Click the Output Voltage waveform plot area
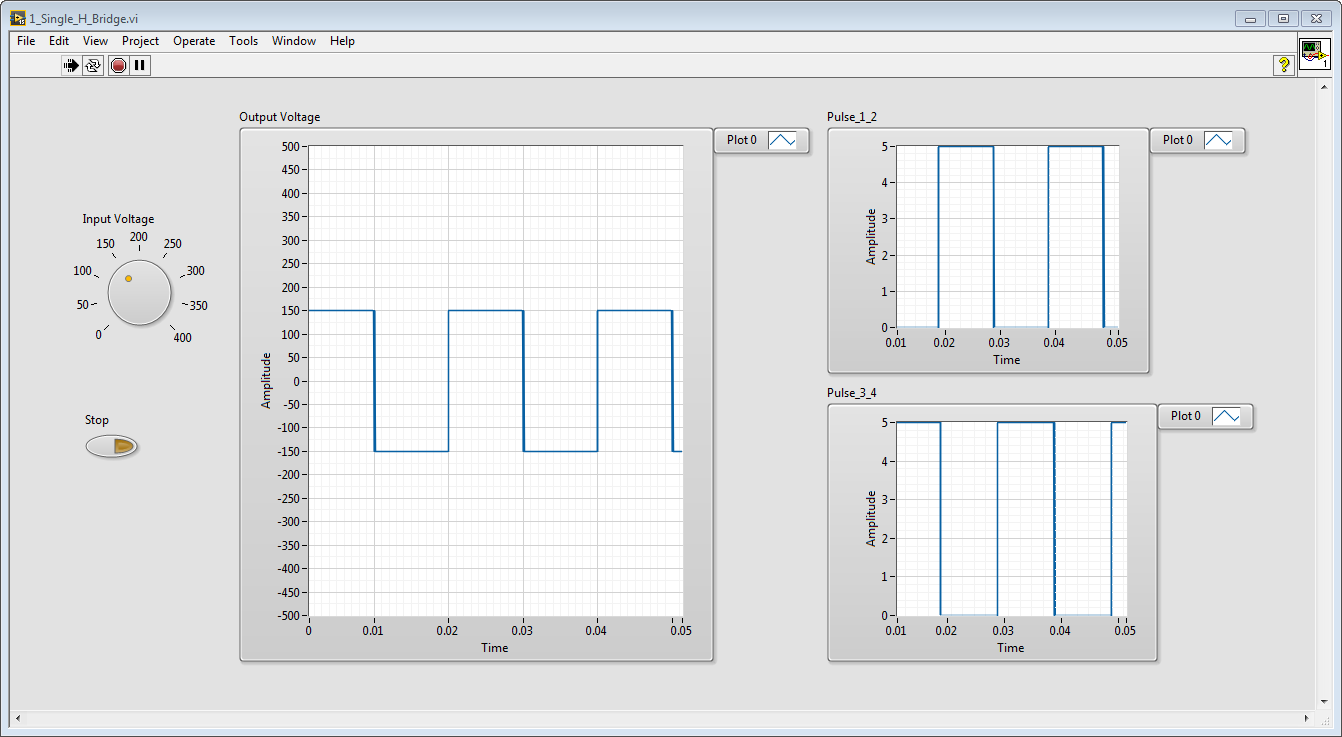This screenshot has width=1342, height=737. tap(494, 381)
